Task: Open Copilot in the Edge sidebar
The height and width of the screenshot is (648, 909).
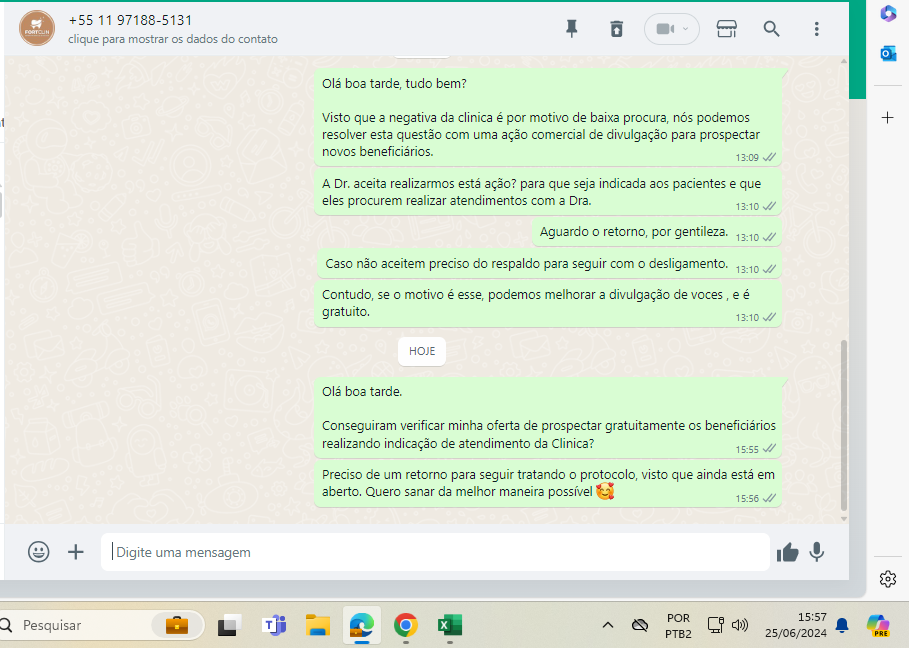Action: coord(888,13)
